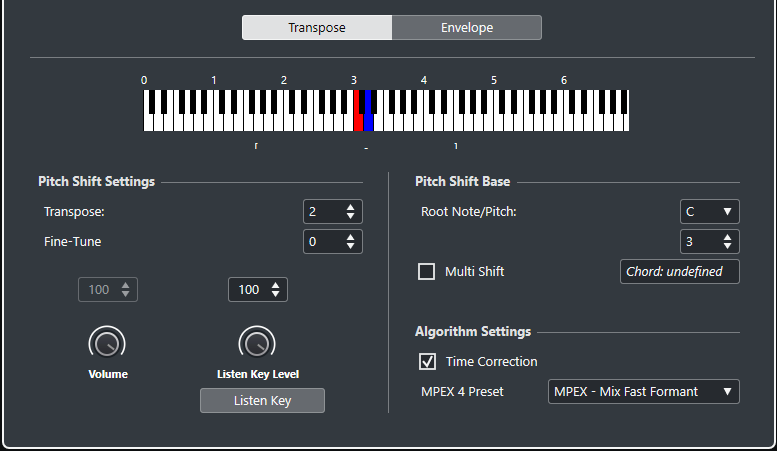777x451 pixels.
Task: Open the Root Note/Pitch C dropdown
Action: [x=710, y=212]
